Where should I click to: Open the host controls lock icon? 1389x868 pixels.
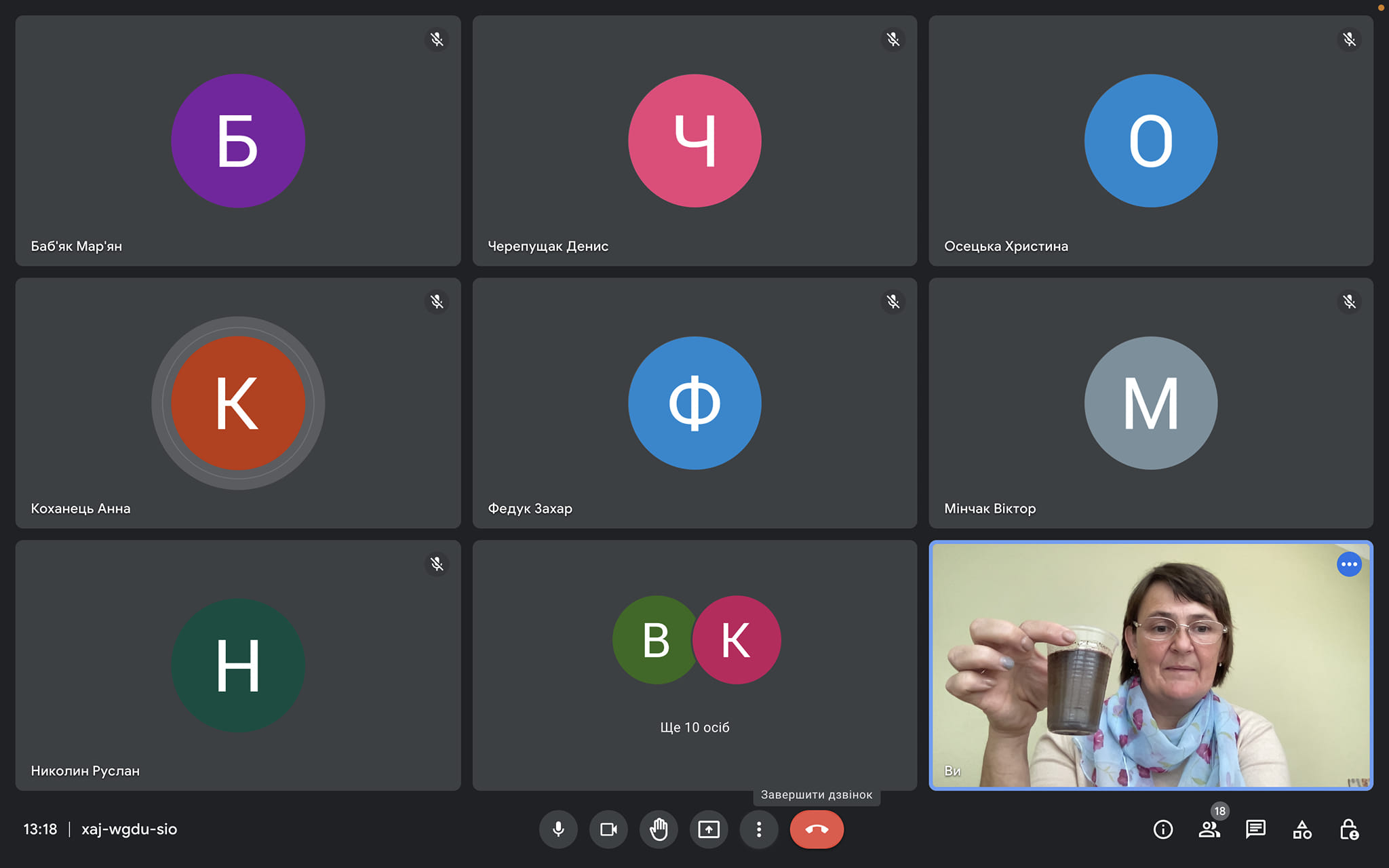point(1349,829)
